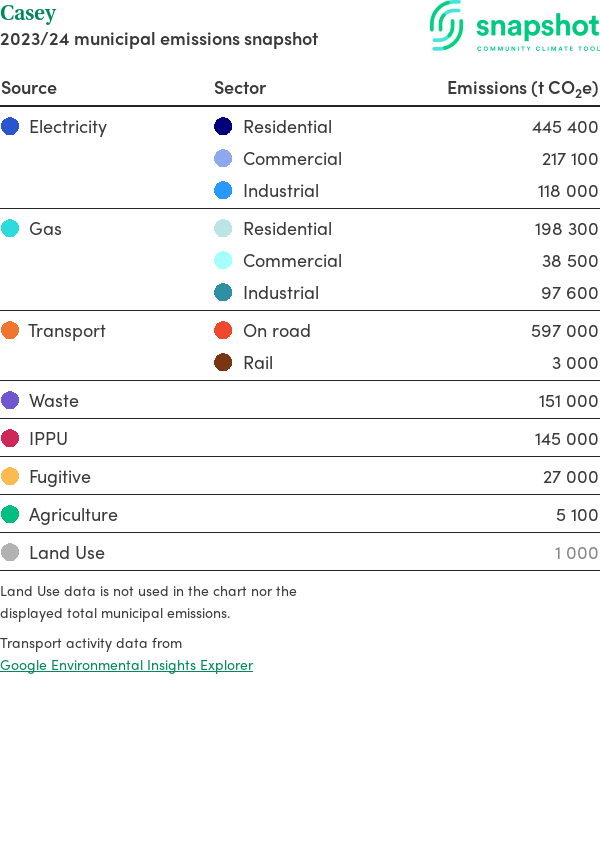The height and width of the screenshot is (850, 600).
Task: Click the purple Waste source dot
Action: (10, 401)
